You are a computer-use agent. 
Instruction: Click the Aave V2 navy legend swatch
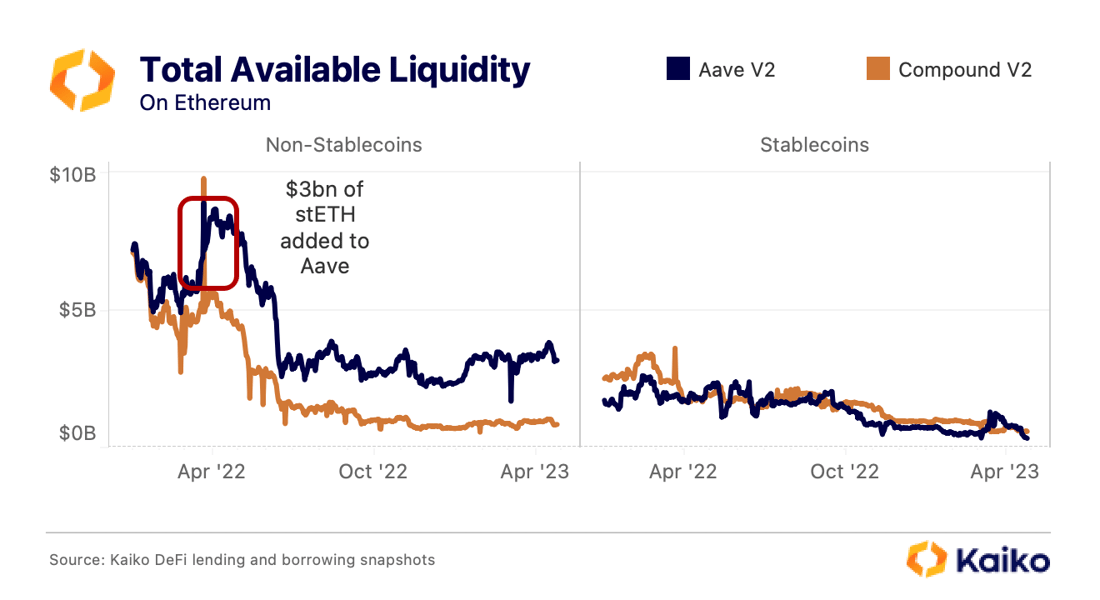(678, 69)
